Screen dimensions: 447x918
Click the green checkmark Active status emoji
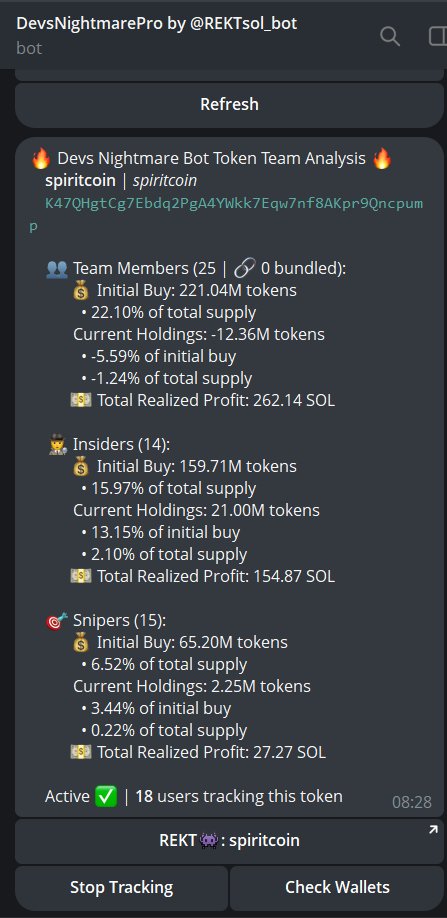(x=105, y=796)
